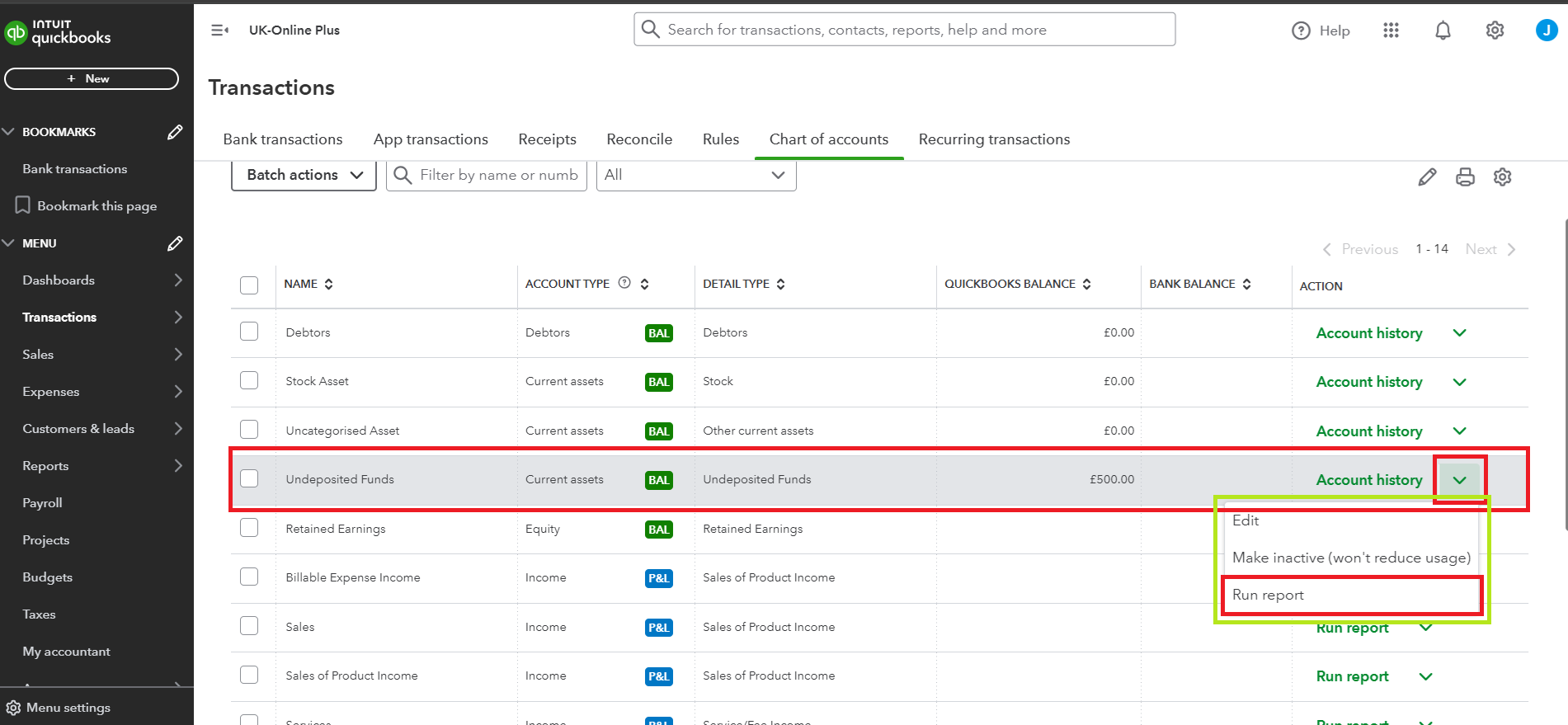Expand action arrow for Stock Asset row

[x=1459, y=382]
